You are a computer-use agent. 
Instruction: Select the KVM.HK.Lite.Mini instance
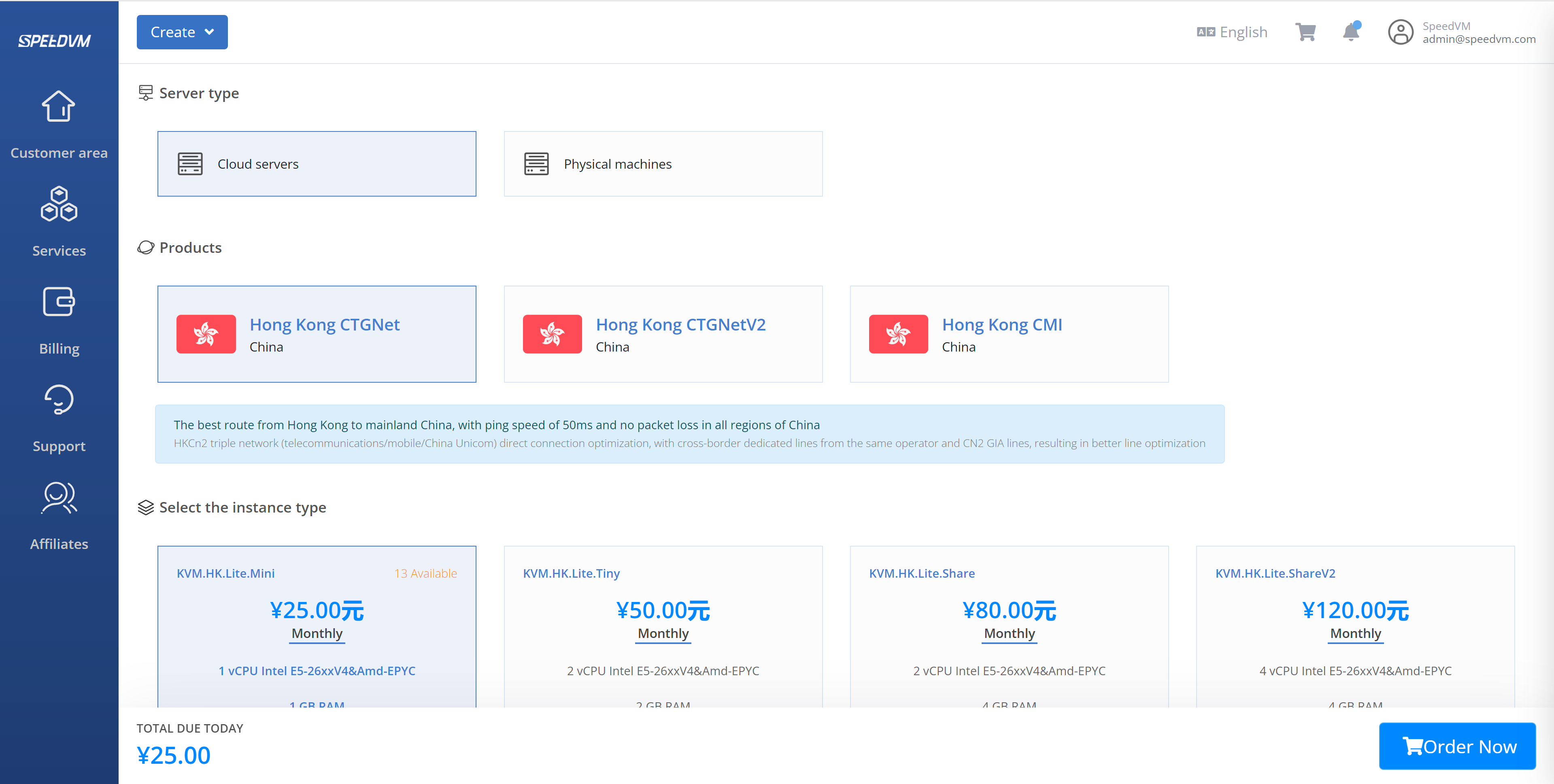[317, 627]
